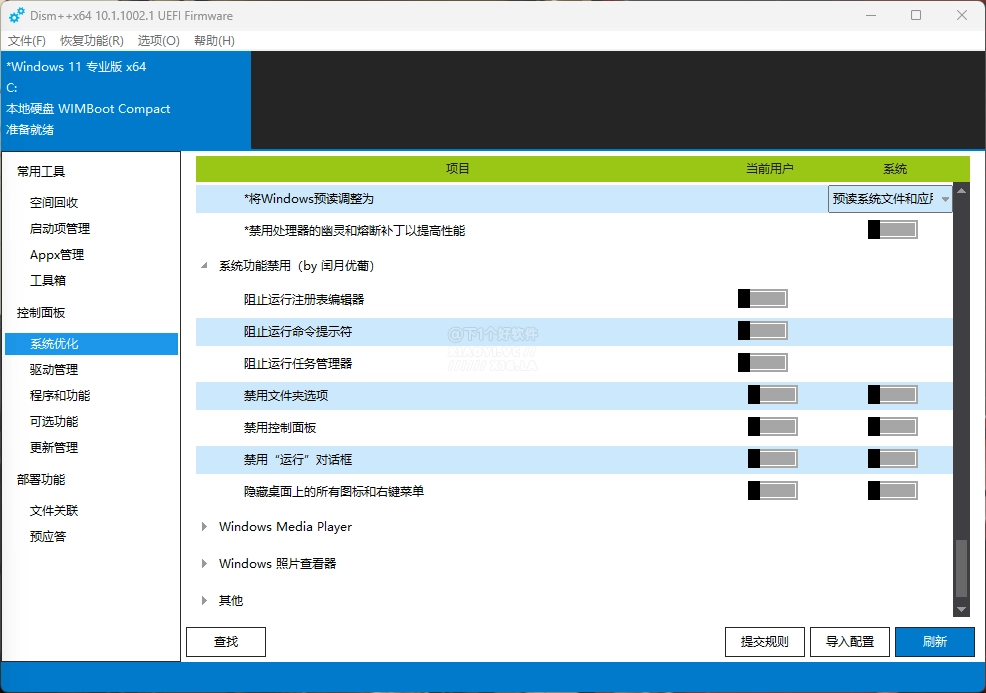Image resolution: width=986 pixels, height=693 pixels.
Task: Collapse the 系统功能禁用 section
Action: click(x=204, y=266)
